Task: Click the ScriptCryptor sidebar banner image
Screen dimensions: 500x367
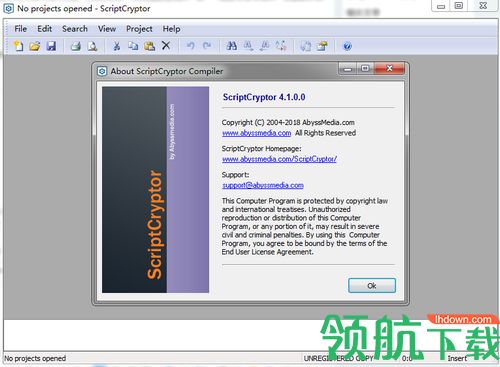Action: pyautogui.click(x=155, y=190)
